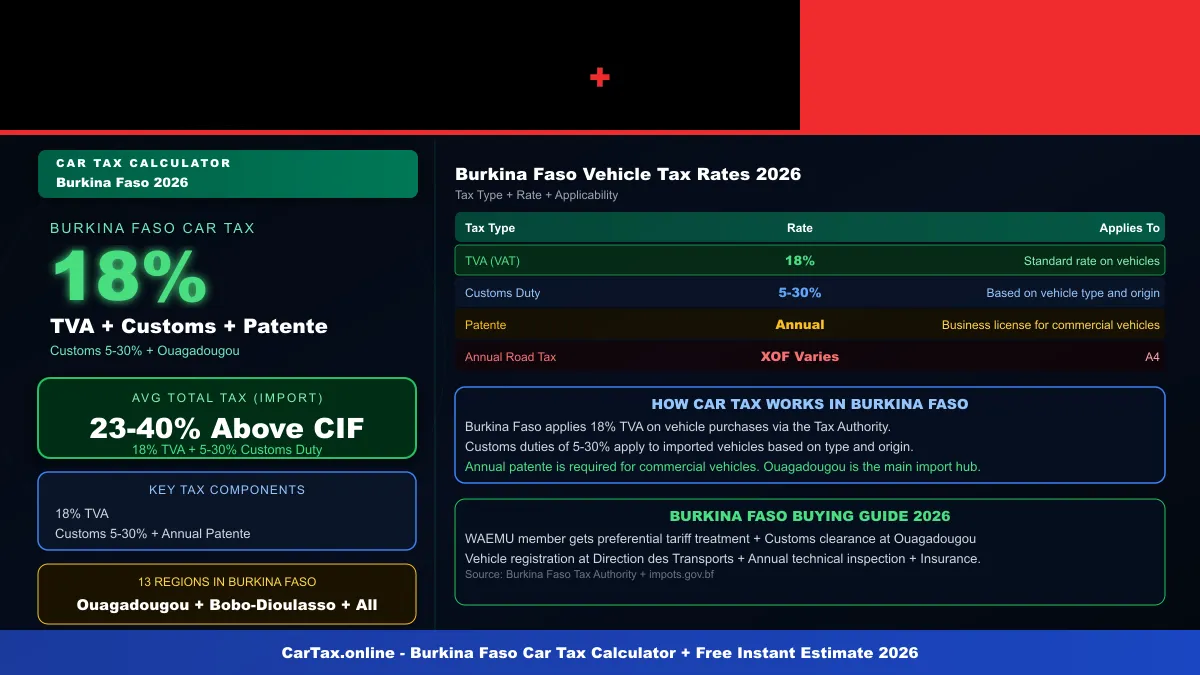This screenshot has height=675, width=1200.
Task: Click the red plus icon in the header
Action: [x=600, y=77]
